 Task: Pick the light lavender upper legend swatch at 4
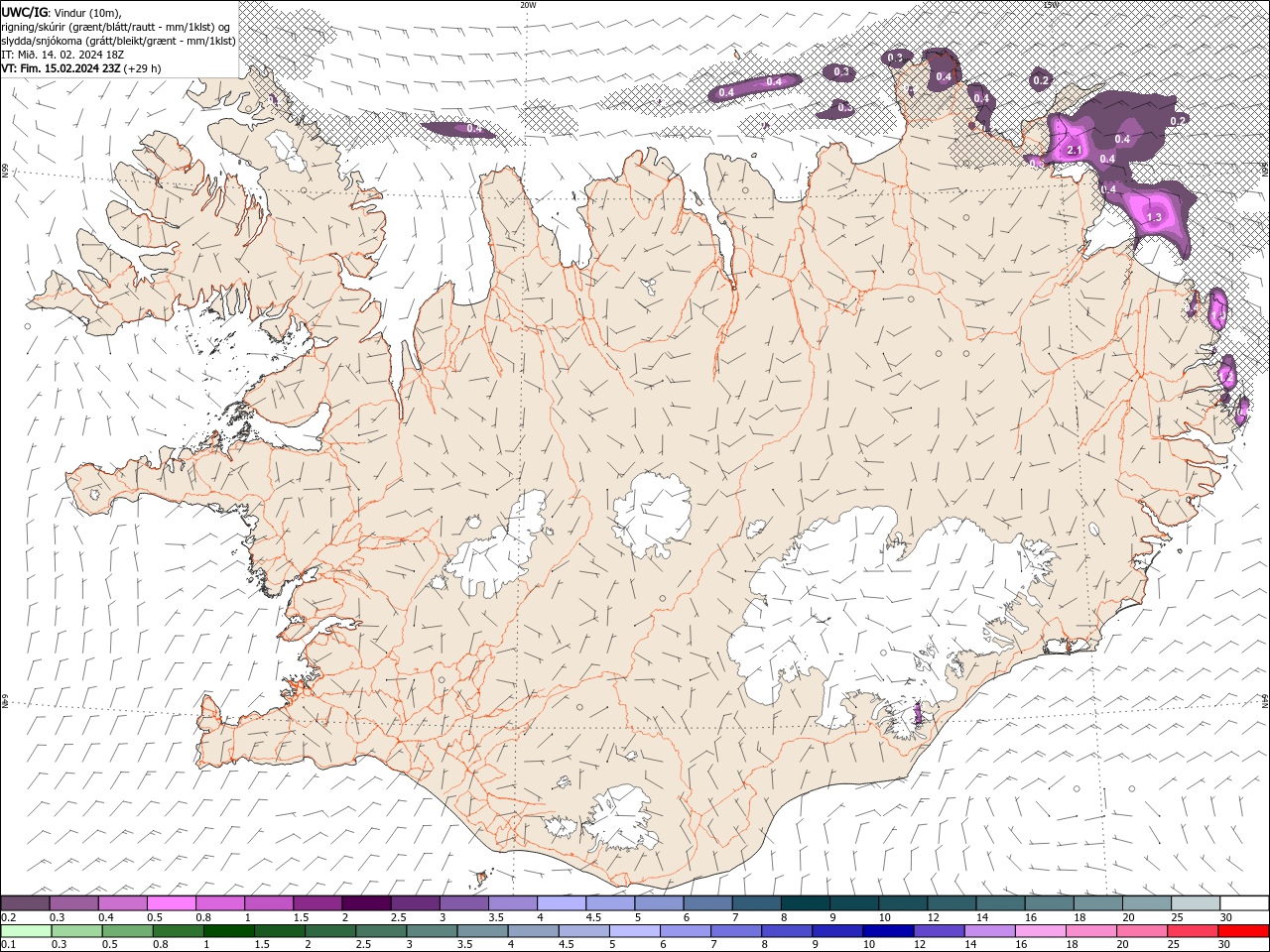562,903
